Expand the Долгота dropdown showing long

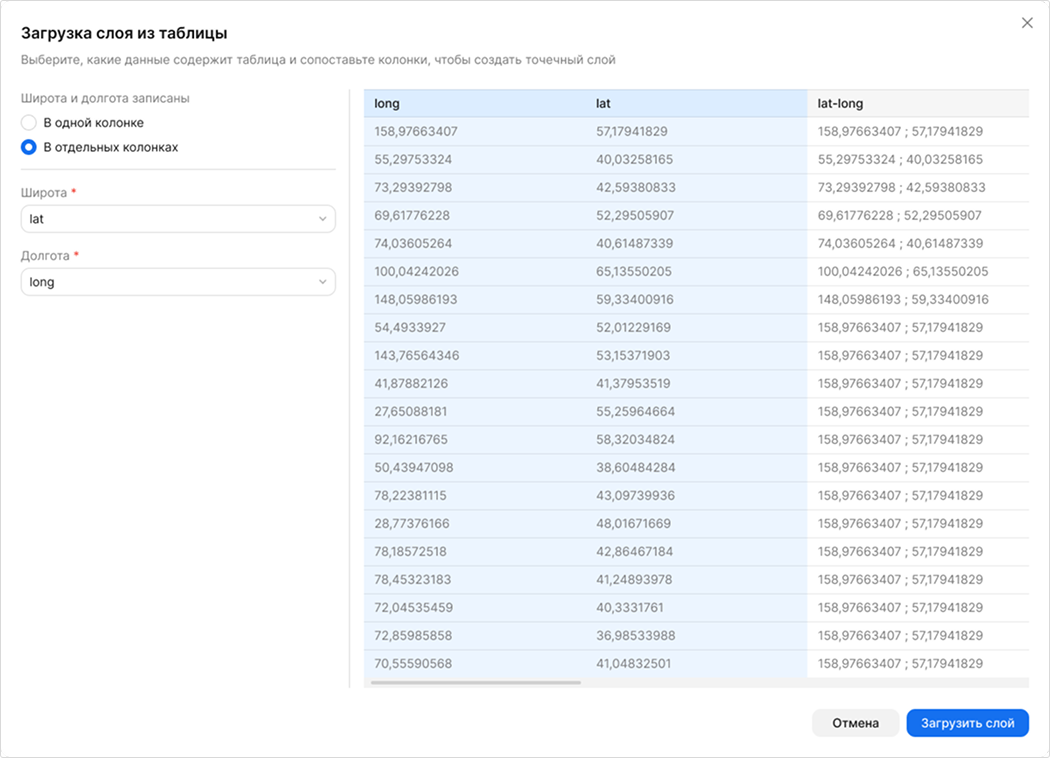(x=178, y=282)
